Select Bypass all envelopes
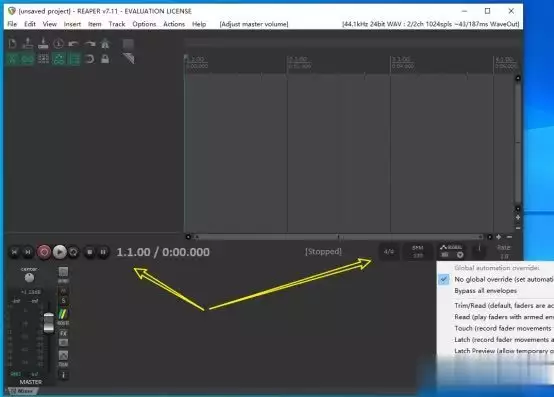The image size is (554, 397). 485,291
